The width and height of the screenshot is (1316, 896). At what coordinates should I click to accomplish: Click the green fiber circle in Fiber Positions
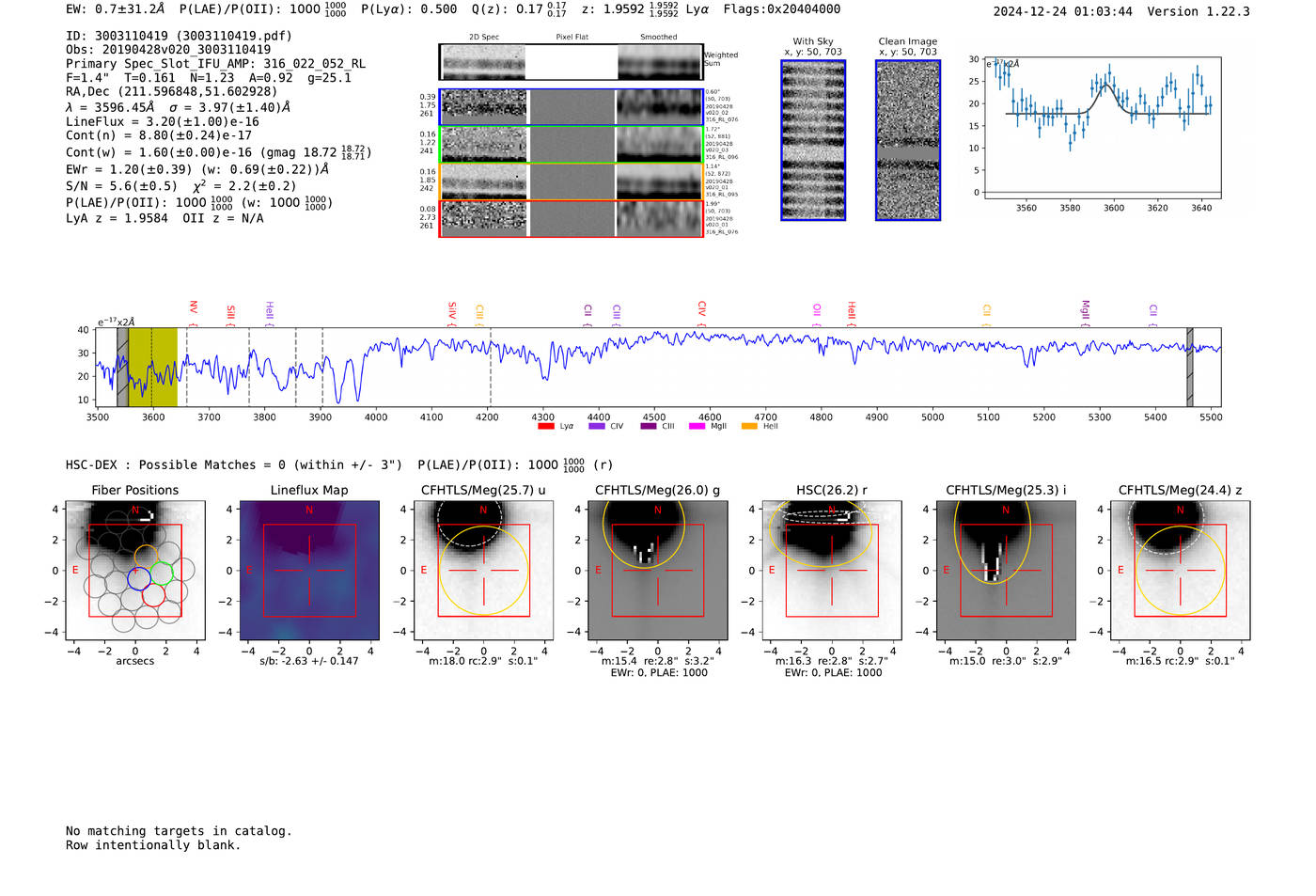[162, 574]
